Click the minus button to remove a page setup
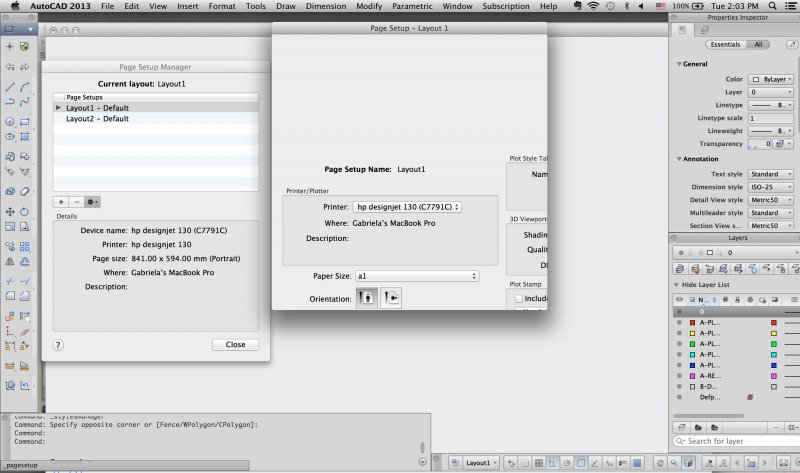800x473 pixels. 77,202
